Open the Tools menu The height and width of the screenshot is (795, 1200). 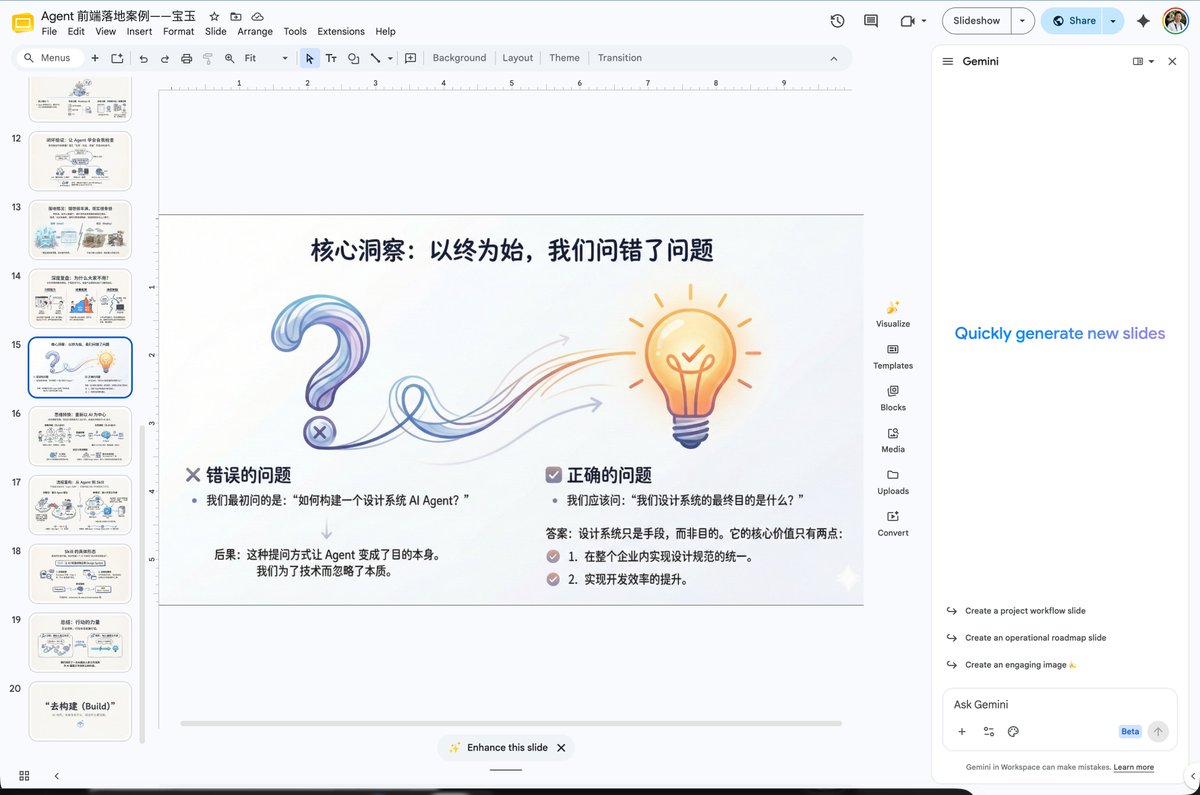tap(295, 31)
